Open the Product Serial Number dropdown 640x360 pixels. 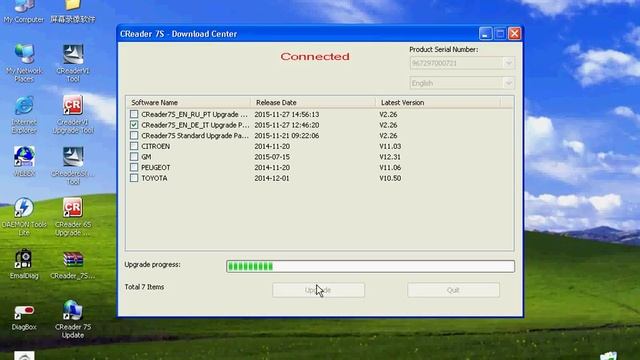coord(462,63)
